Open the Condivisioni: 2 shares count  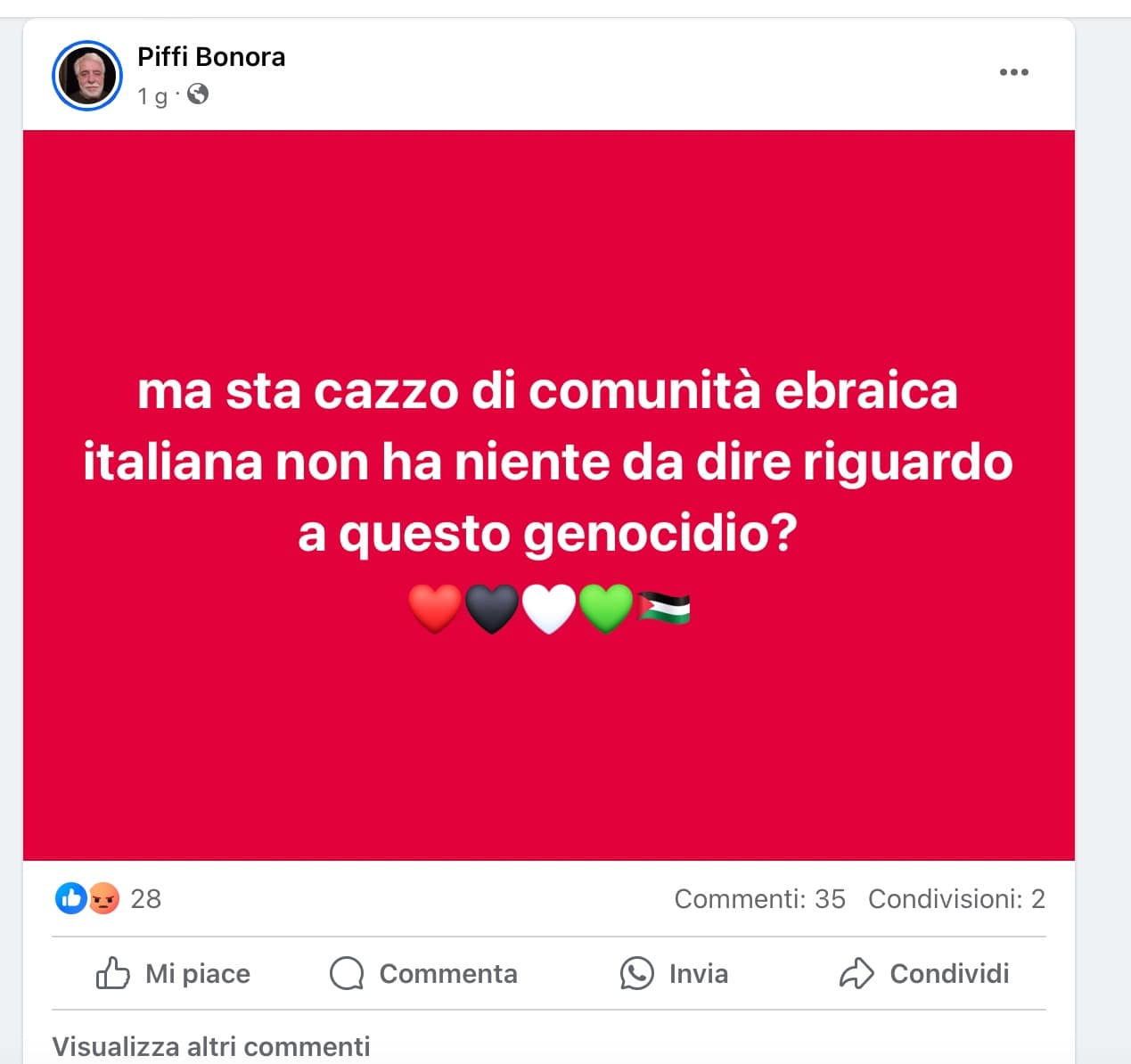(956, 898)
